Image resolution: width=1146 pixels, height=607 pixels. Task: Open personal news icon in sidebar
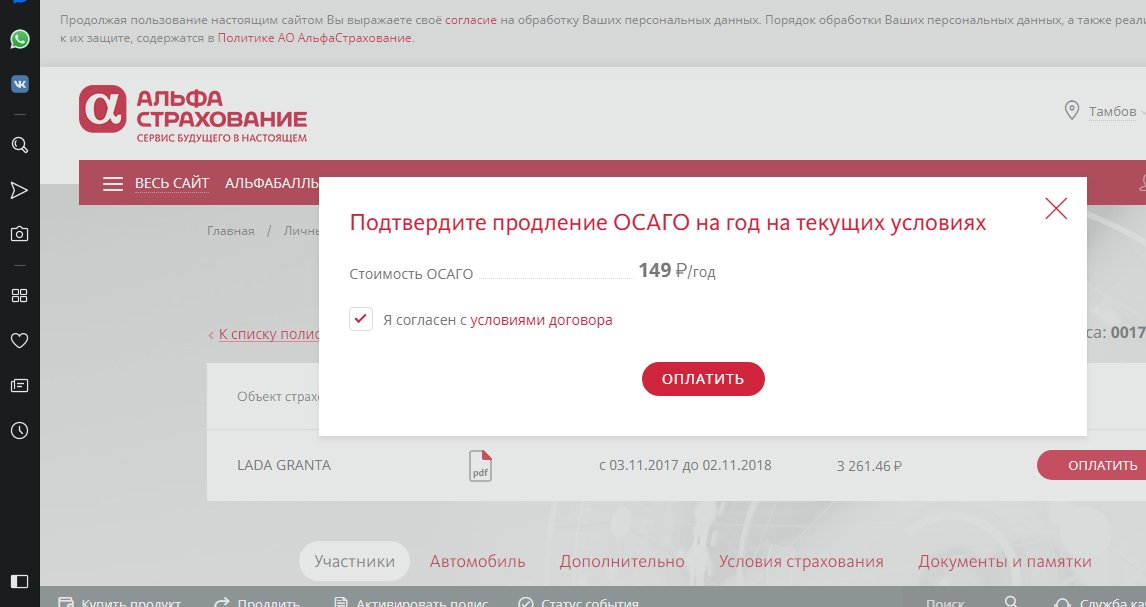20,386
